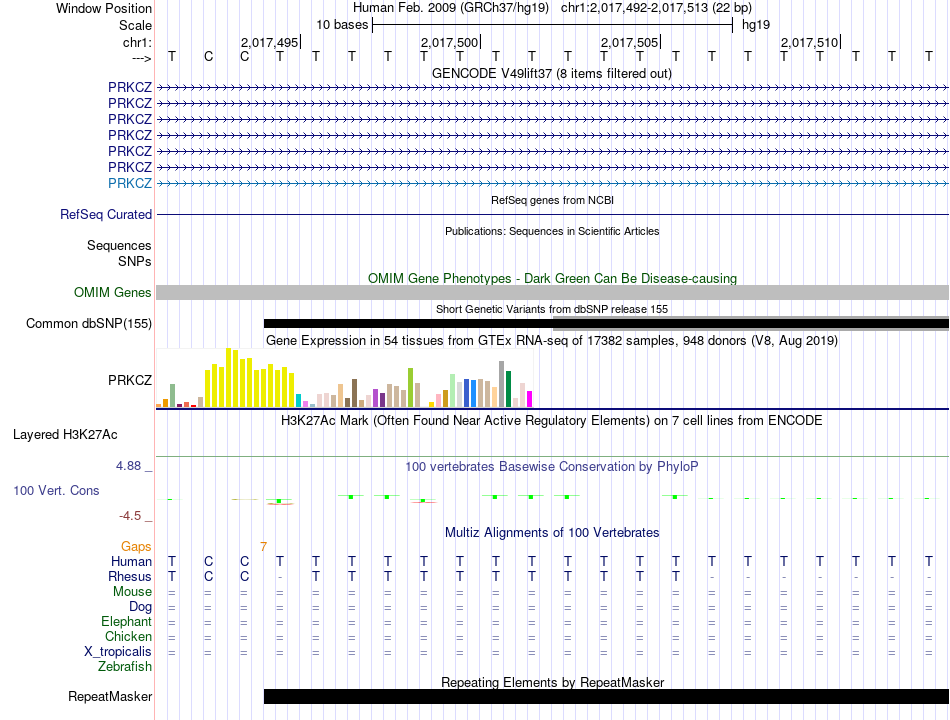Click Short Genetic Variants from dbSNP title
Viewport: 950px width, 720px height.
click(552, 309)
